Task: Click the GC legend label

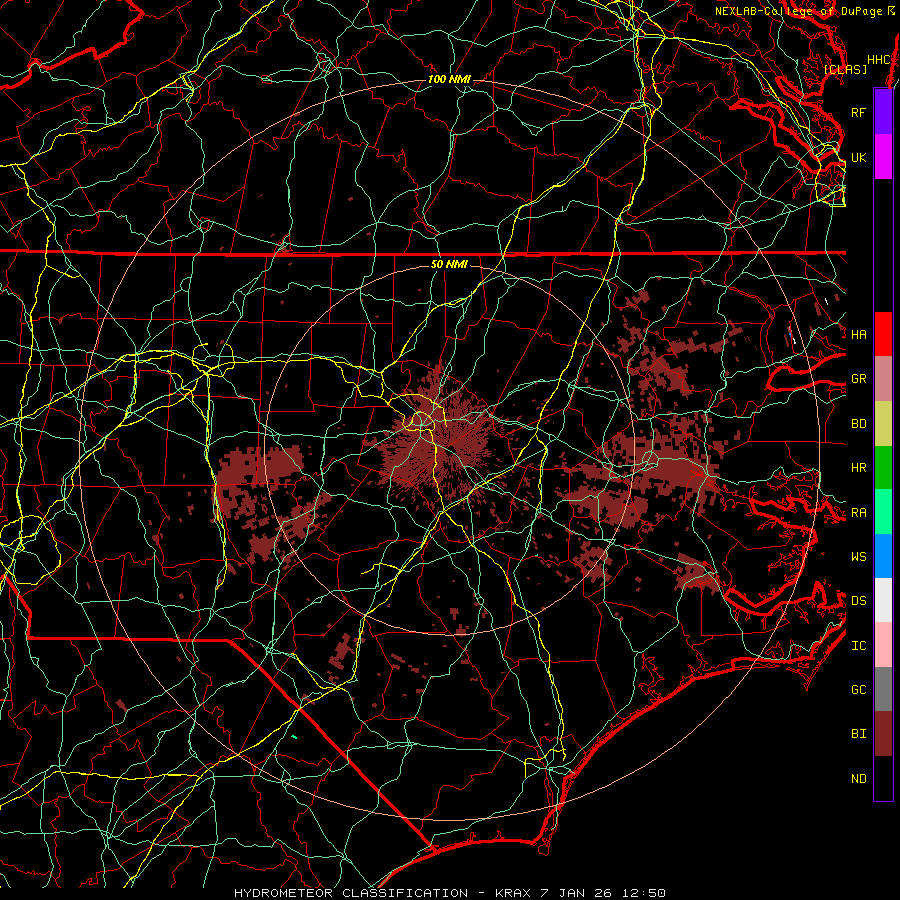Action: (x=858, y=689)
